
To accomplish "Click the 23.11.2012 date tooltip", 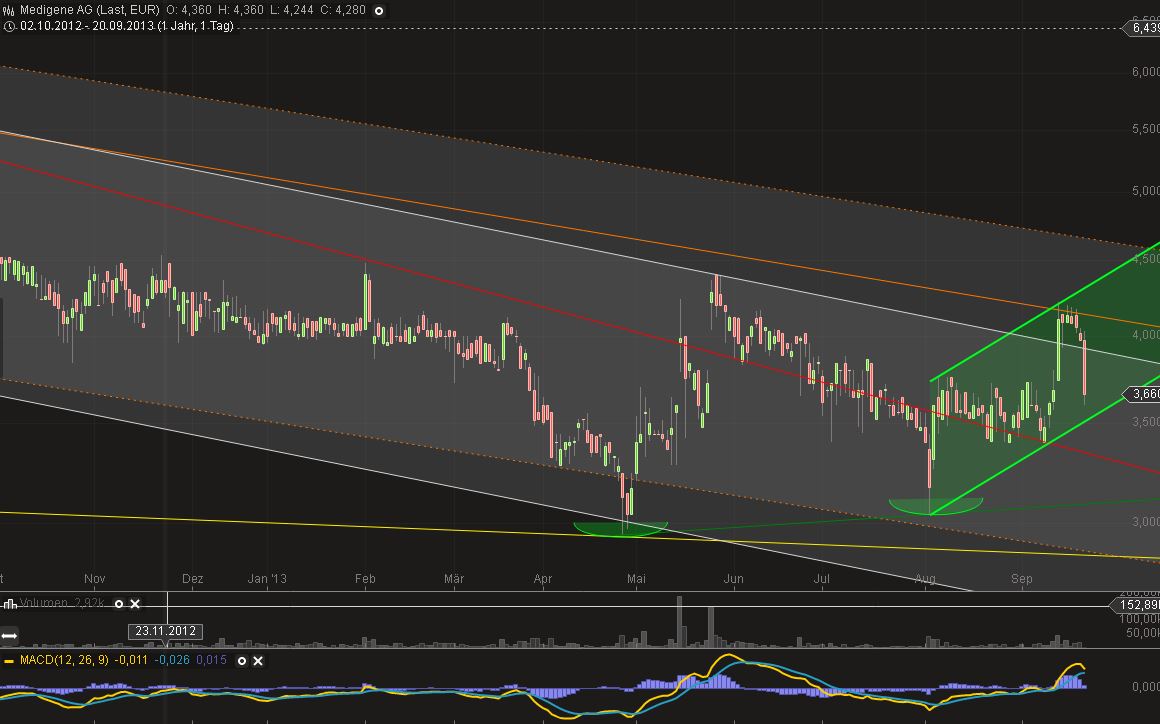I will pos(165,631).
